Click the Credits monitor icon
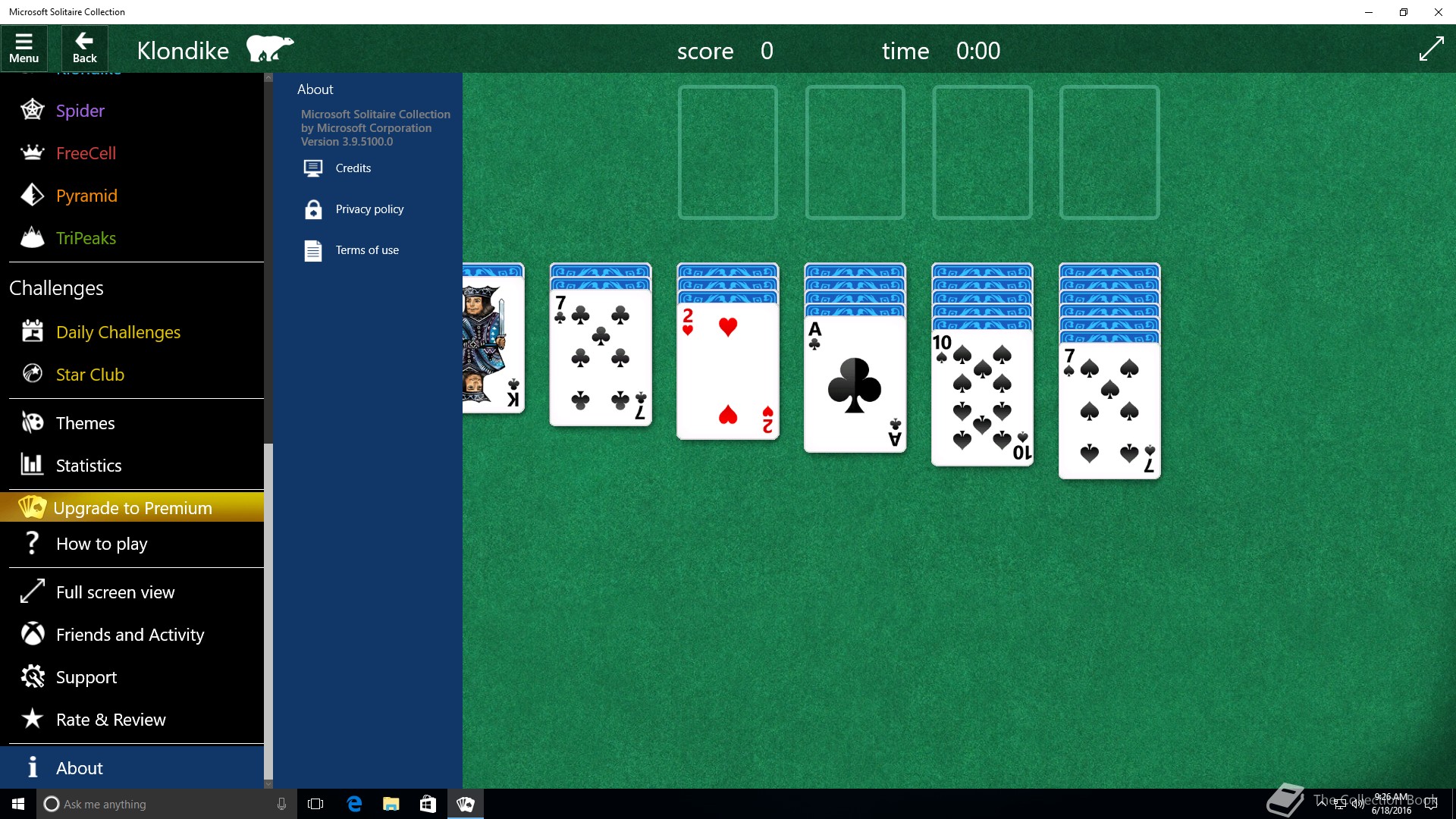This screenshot has width=1456, height=819. click(313, 168)
